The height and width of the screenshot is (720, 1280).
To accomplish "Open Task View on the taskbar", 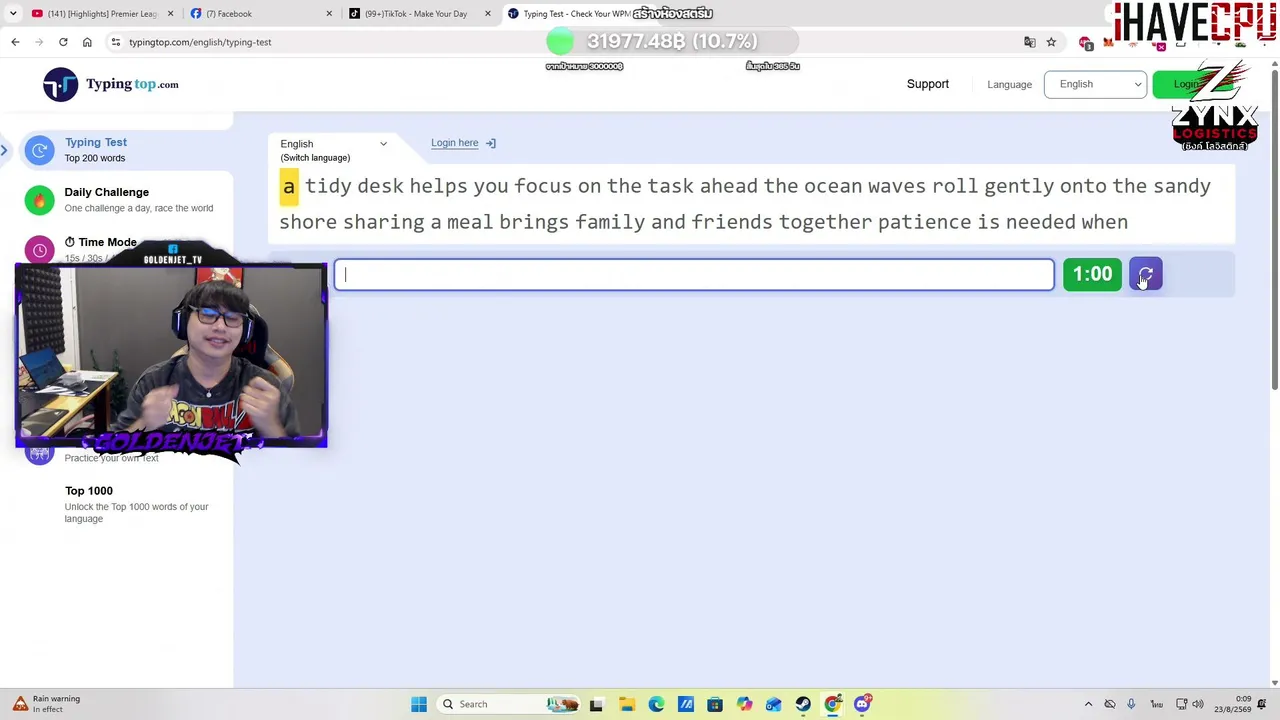I will (x=596, y=704).
